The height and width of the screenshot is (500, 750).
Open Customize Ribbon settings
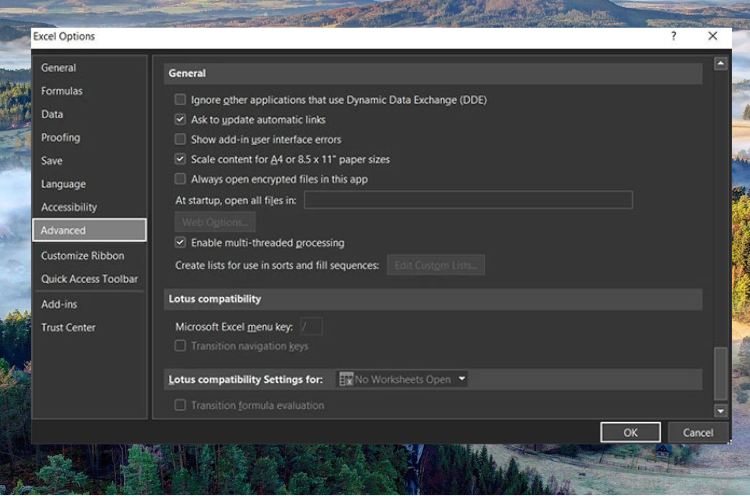(82, 256)
